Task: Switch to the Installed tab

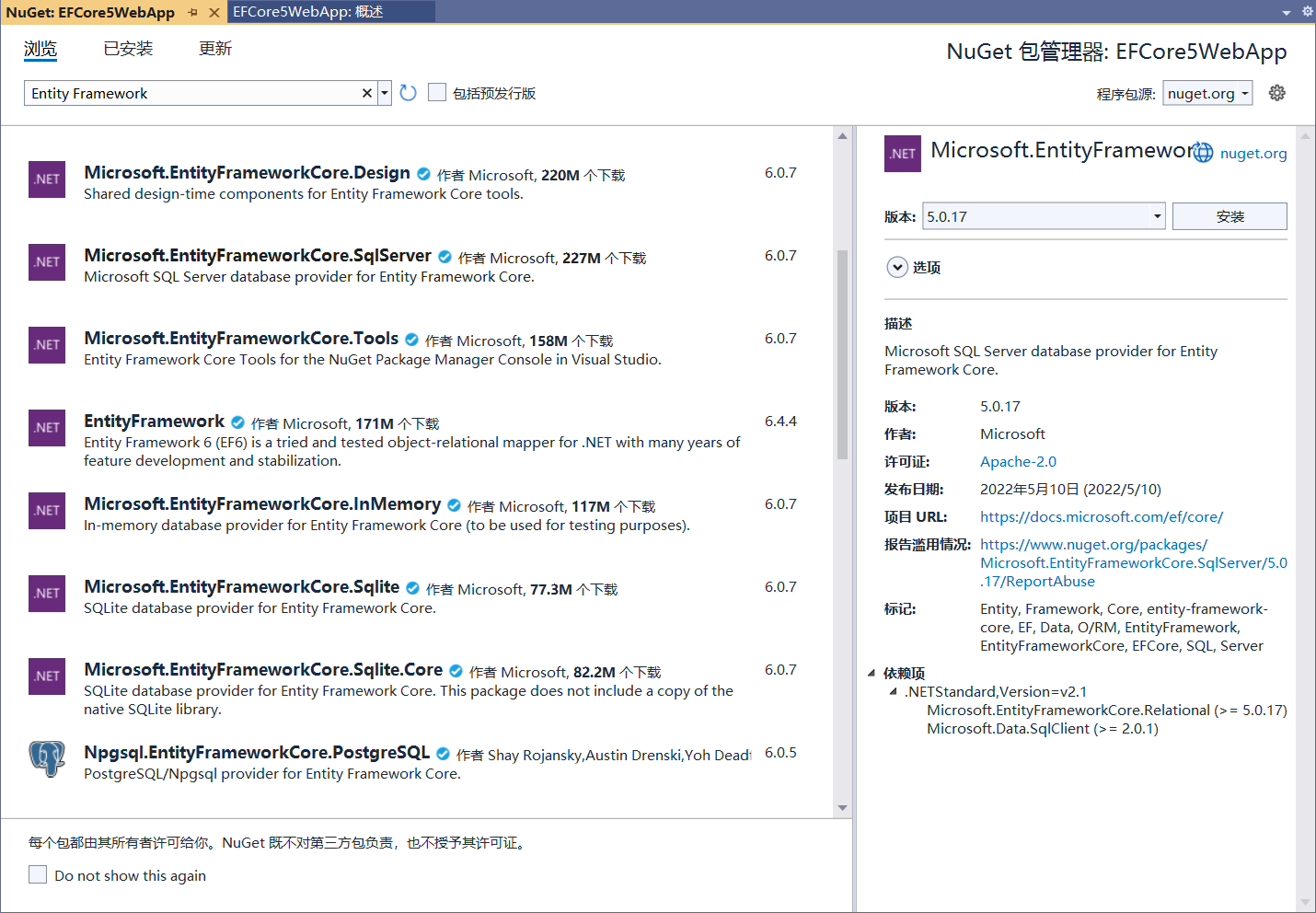Action: click(128, 49)
